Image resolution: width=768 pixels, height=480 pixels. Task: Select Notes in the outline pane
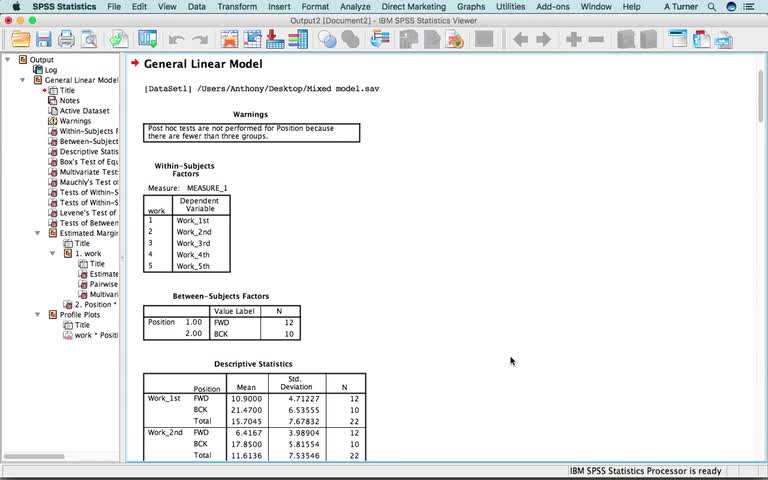click(x=70, y=100)
